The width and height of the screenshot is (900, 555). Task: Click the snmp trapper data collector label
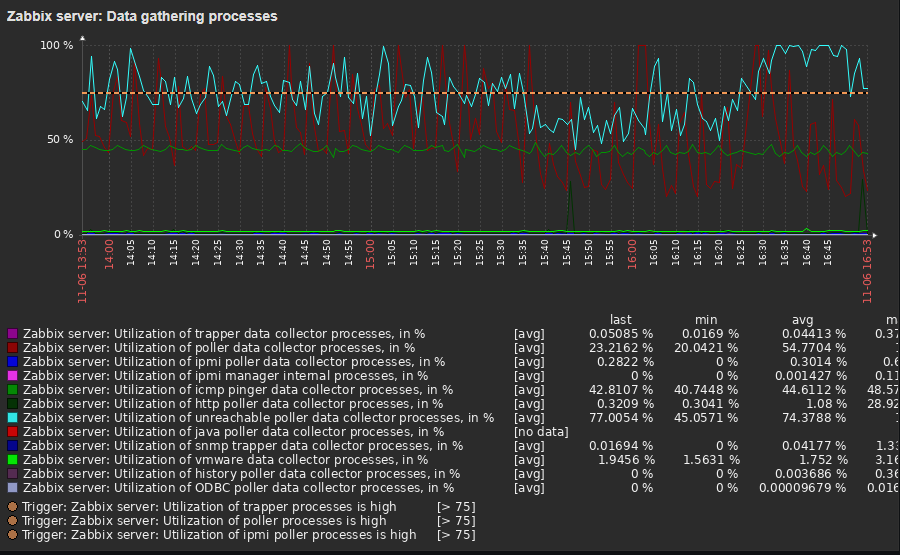click(x=243, y=446)
